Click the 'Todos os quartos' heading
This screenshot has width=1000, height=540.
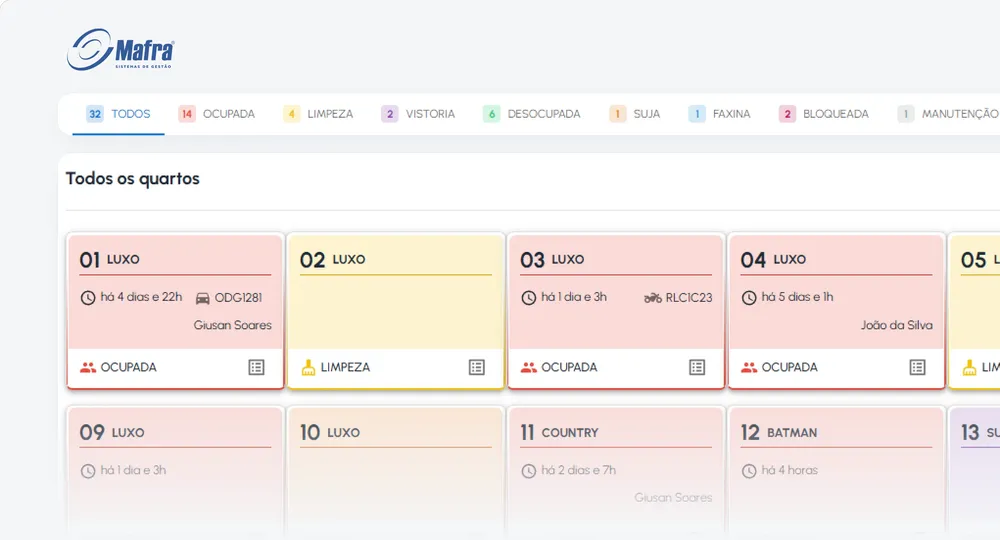133,179
